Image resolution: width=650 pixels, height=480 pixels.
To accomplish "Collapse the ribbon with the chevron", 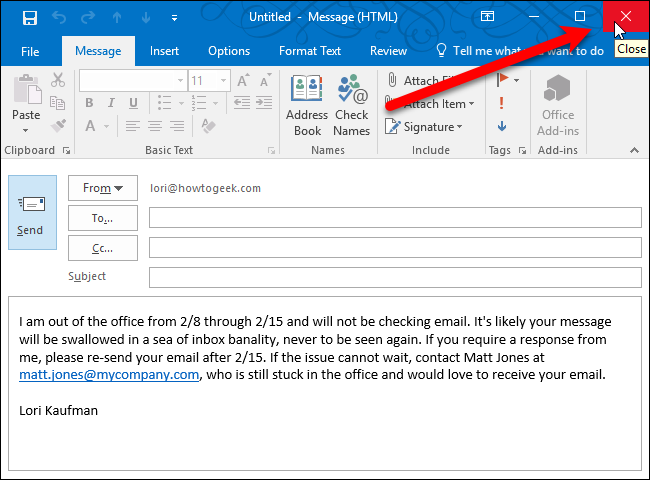I will 634,150.
